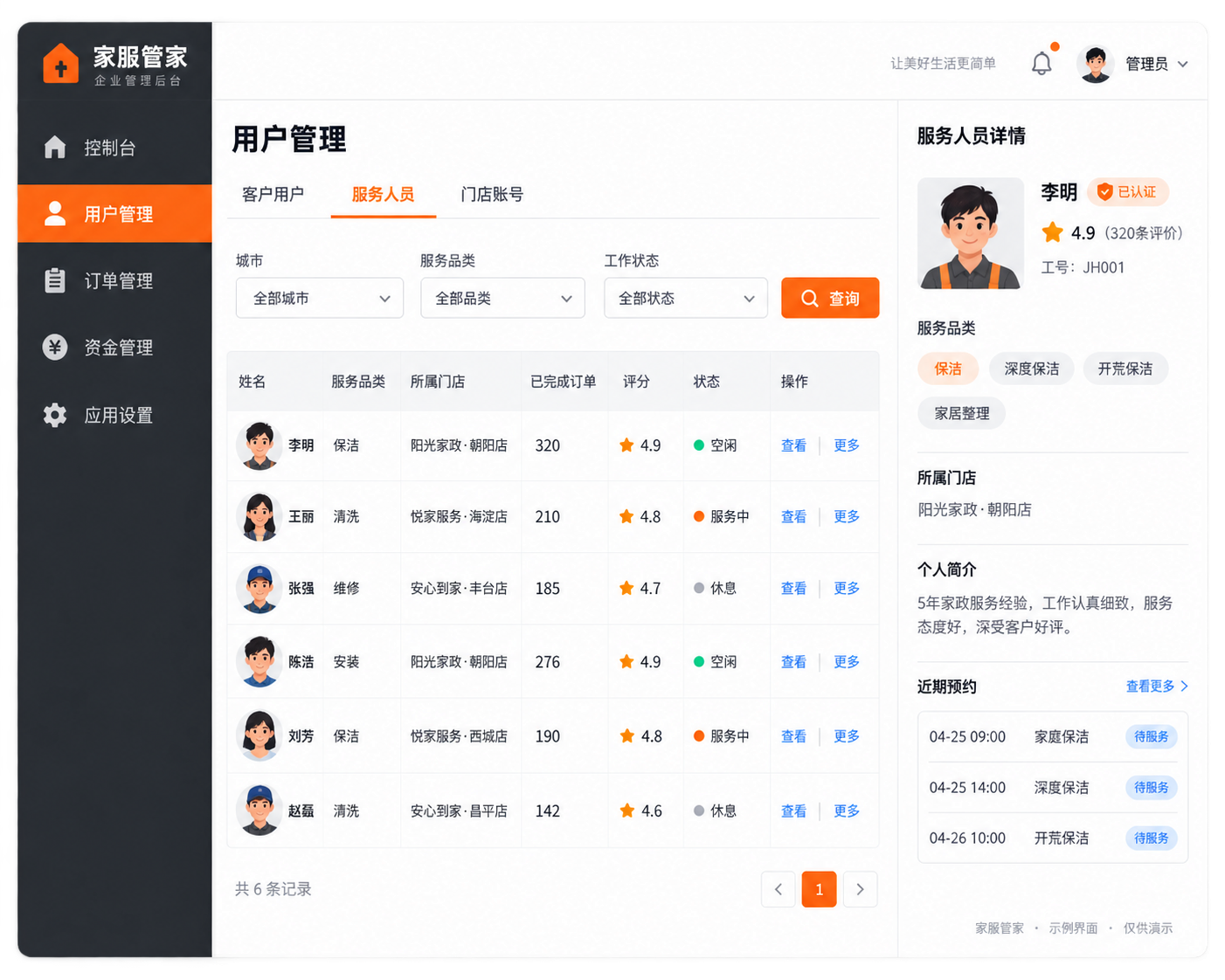Select the 深度保洁 service category tag
The height and width of the screenshot is (980, 1225).
tap(1031, 369)
